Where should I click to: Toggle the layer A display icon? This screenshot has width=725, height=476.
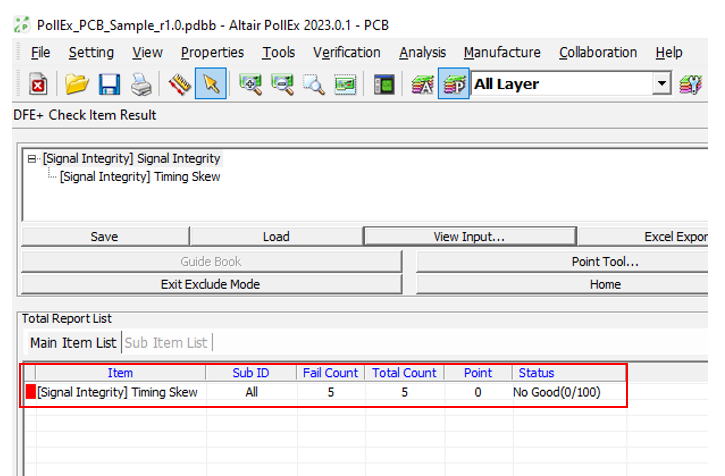click(x=422, y=85)
